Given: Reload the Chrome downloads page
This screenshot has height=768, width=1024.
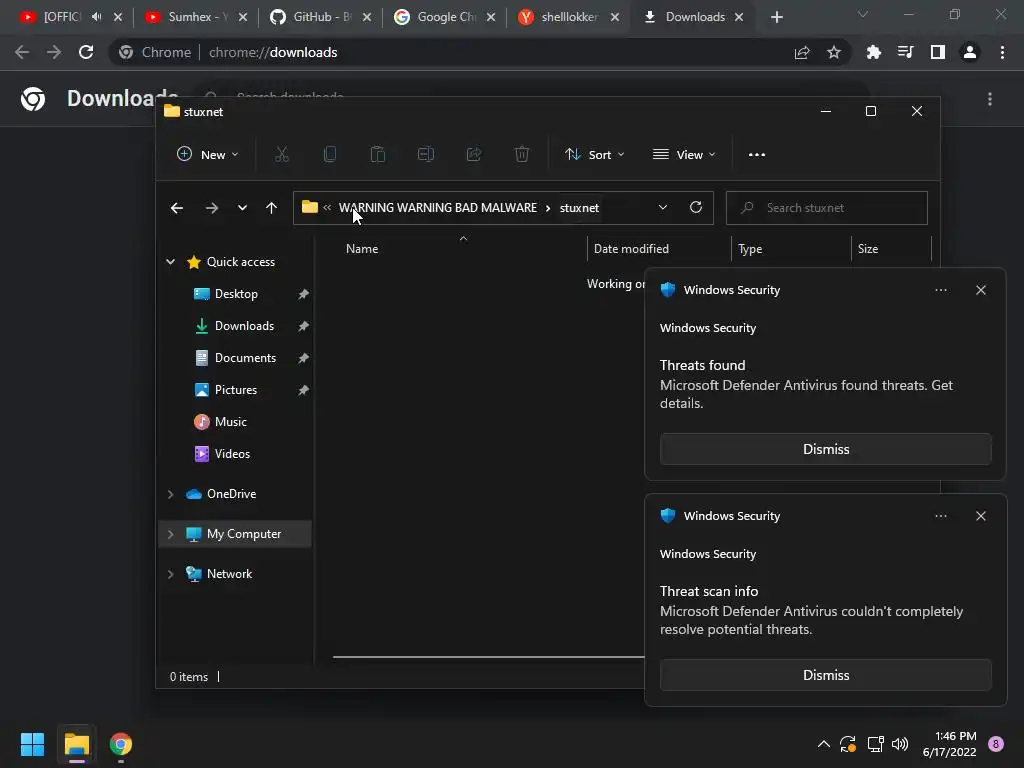Looking at the screenshot, I should (86, 52).
